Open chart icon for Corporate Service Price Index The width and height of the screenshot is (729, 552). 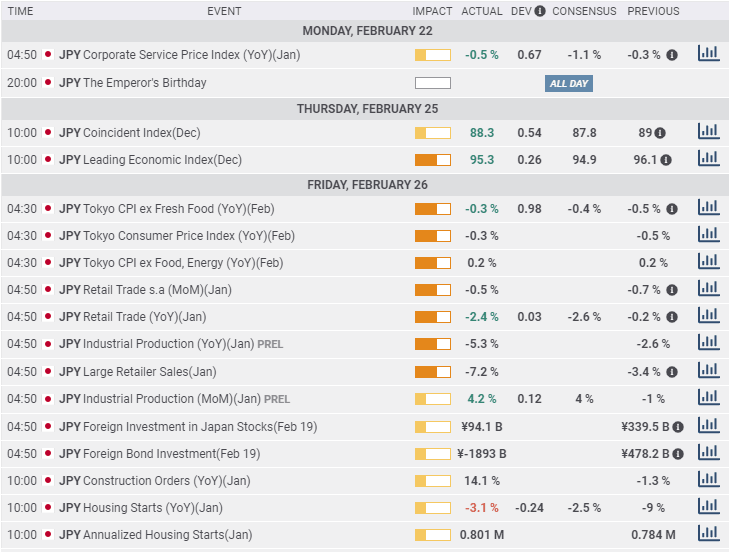click(x=708, y=54)
